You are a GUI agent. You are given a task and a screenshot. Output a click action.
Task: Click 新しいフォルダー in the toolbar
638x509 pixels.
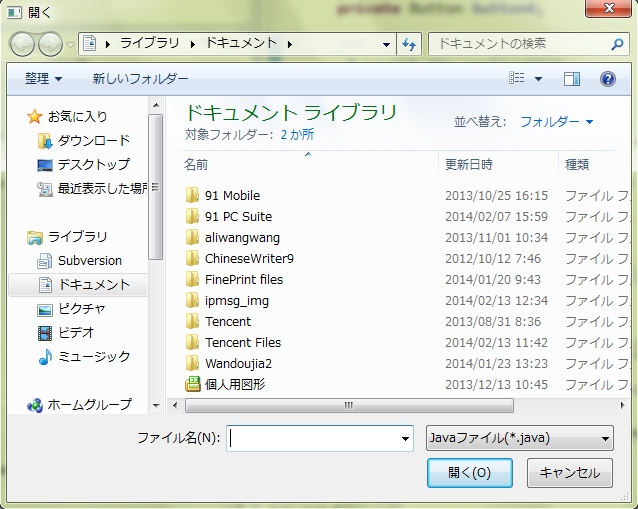[x=140, y=78]
